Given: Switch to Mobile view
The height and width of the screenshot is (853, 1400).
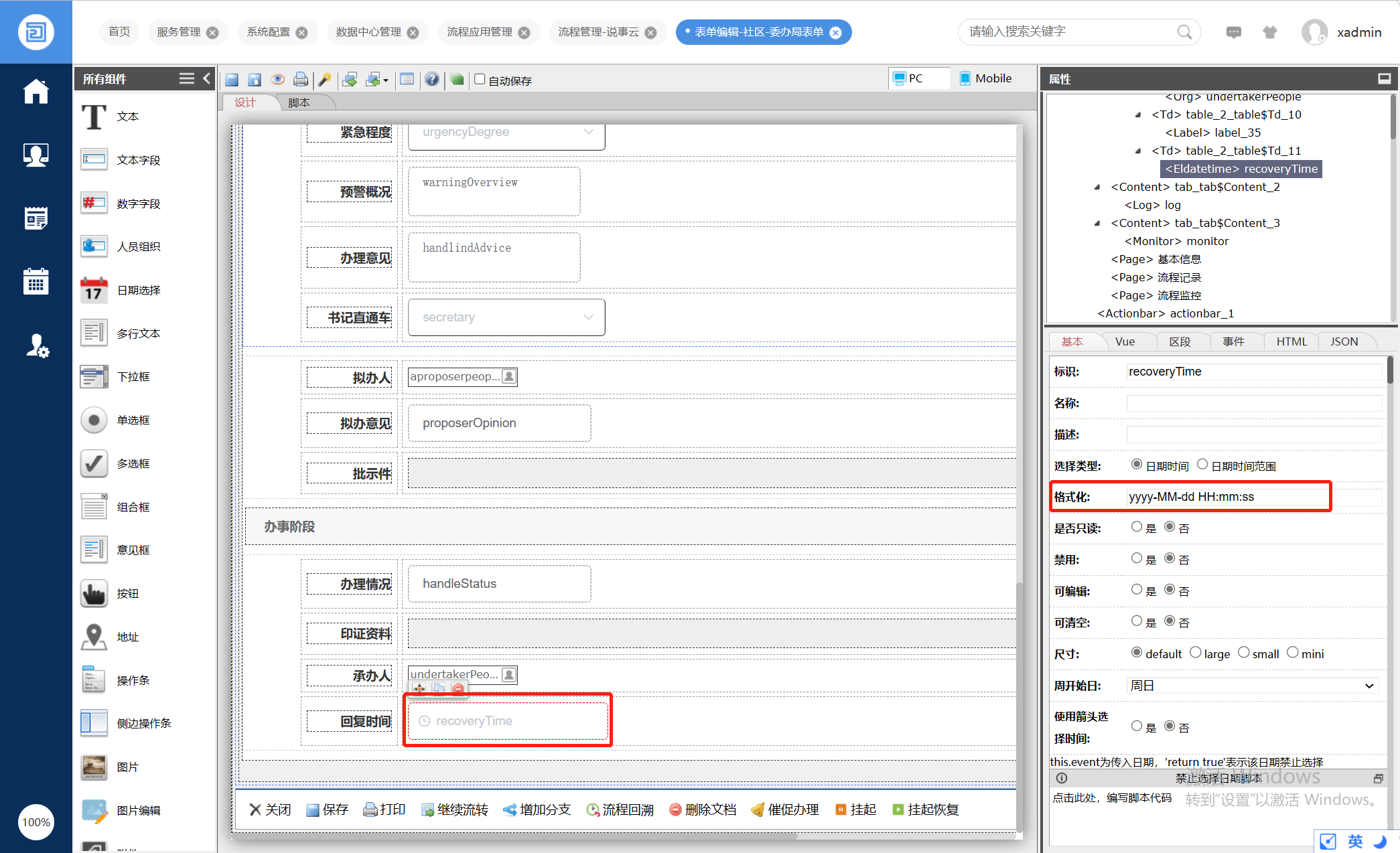Looking at the screenshot, I should click(x=985, y=78).
